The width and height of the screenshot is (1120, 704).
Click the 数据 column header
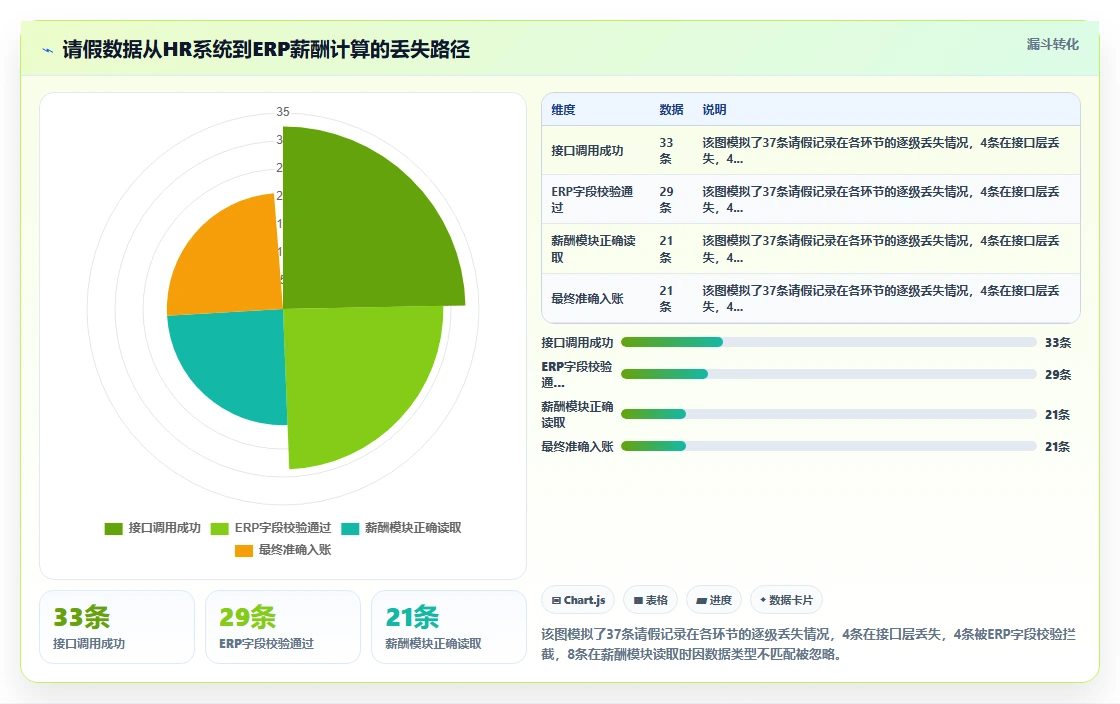tap(671, 110)
